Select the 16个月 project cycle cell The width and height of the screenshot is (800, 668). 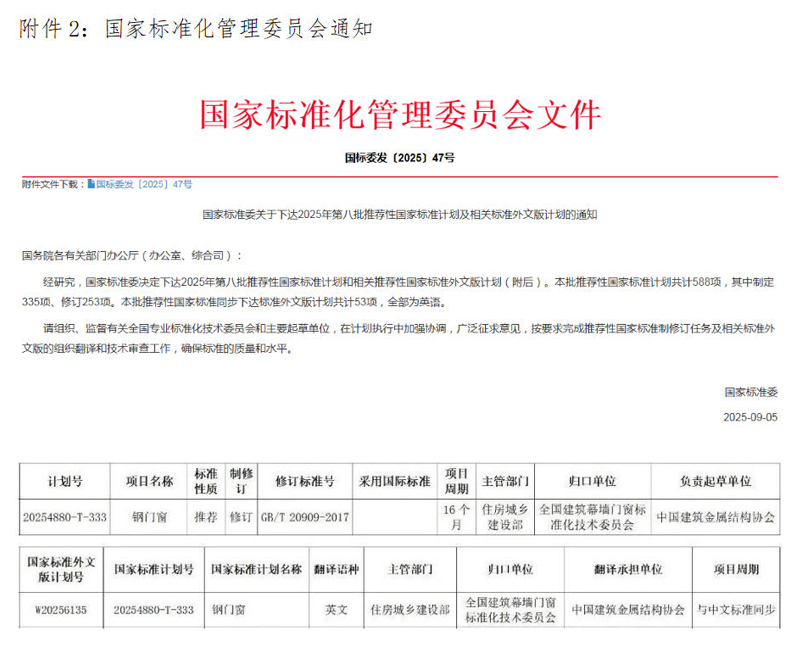457,517
